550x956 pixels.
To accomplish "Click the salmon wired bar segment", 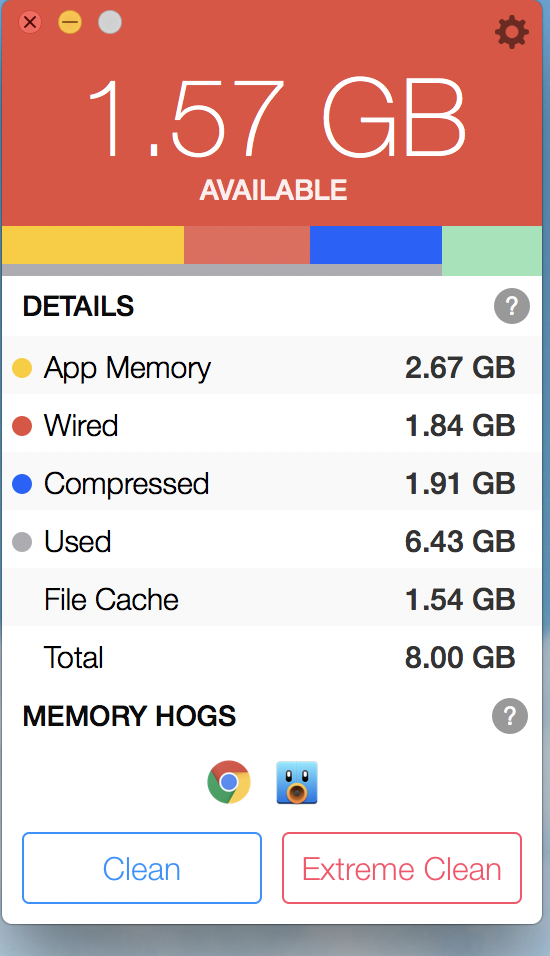I will [x=247, y=245].
